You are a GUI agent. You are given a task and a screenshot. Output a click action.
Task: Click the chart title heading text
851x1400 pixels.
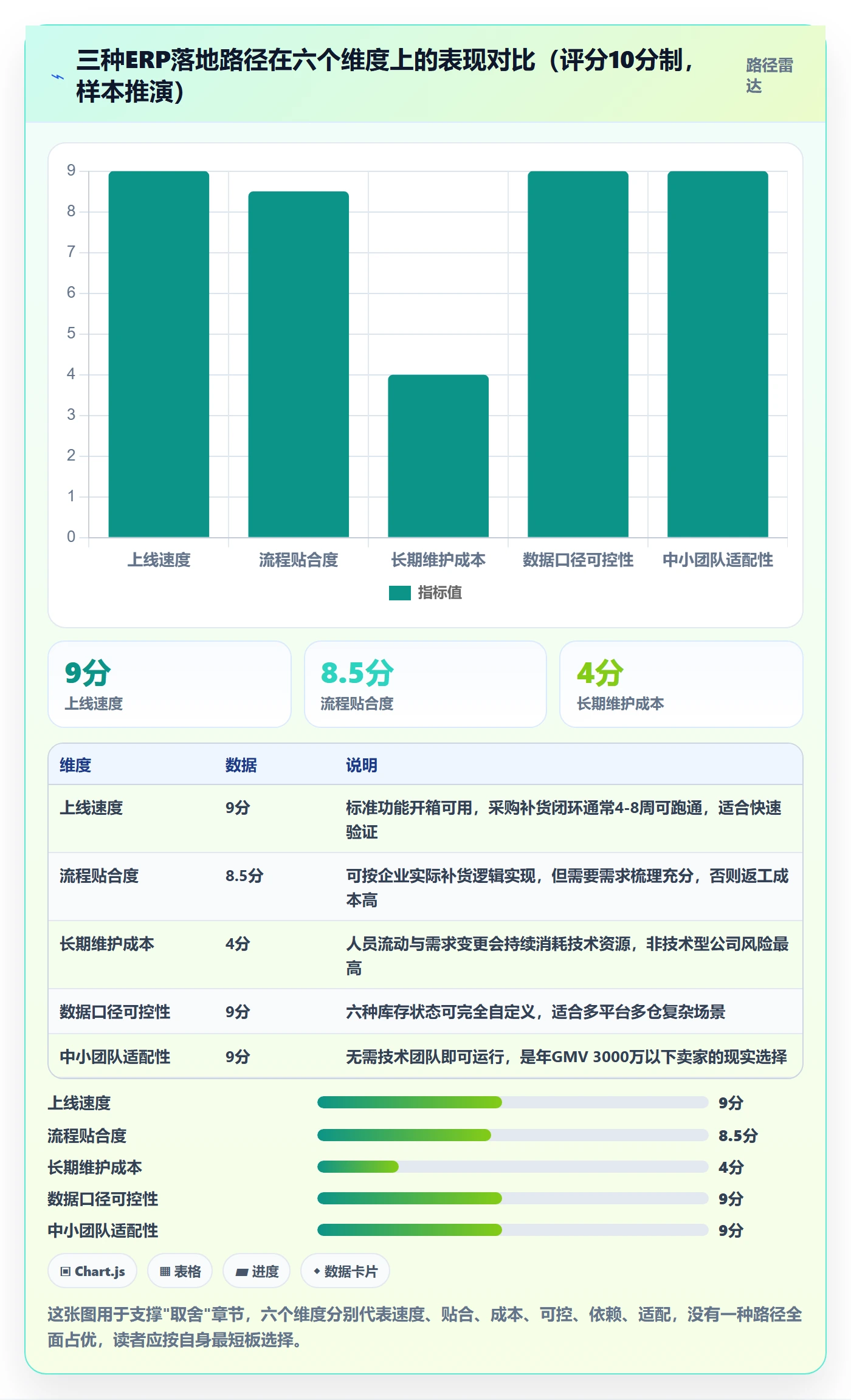385,76
